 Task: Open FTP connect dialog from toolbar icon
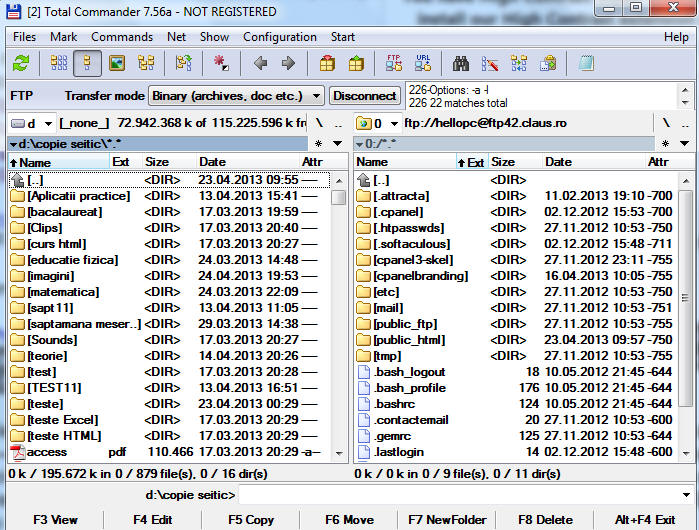click(x=395, y=64)
